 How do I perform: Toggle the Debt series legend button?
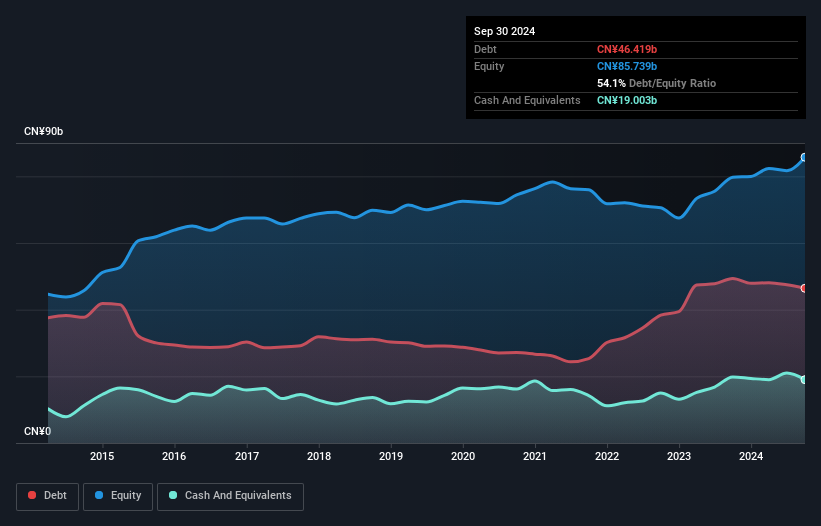[48, 496]
